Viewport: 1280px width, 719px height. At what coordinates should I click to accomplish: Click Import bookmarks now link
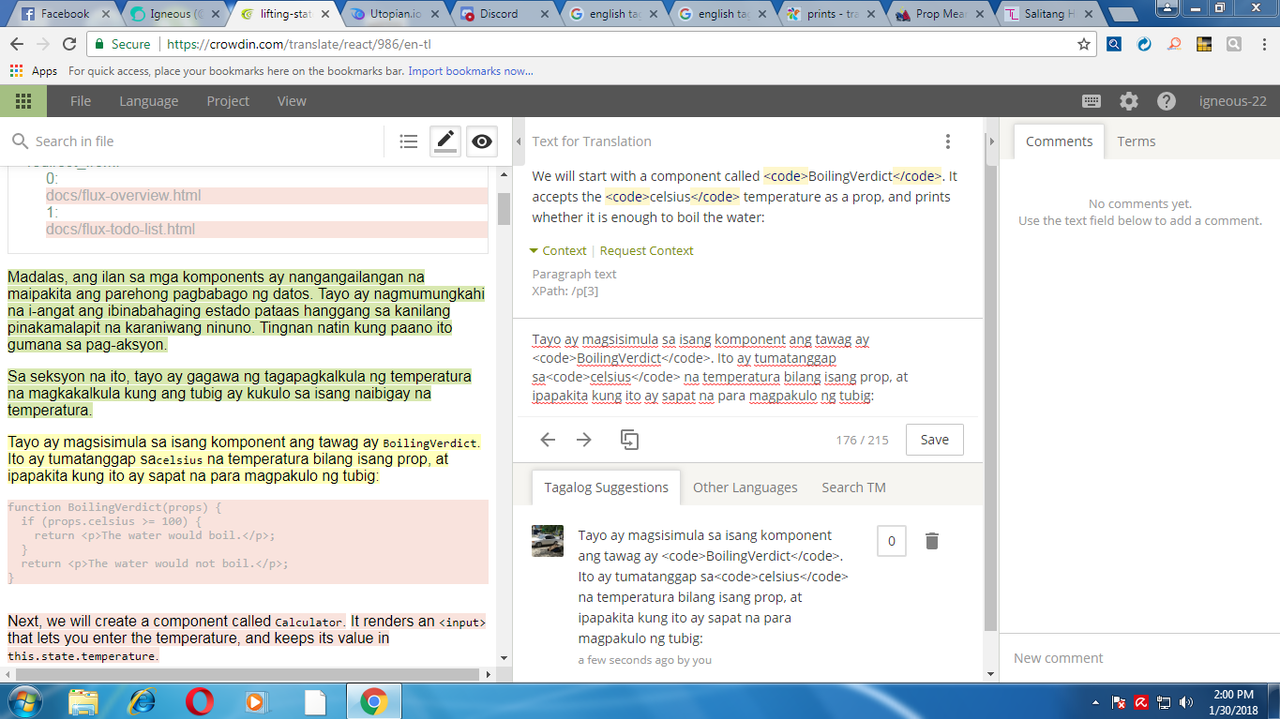(x=470, y=71)
